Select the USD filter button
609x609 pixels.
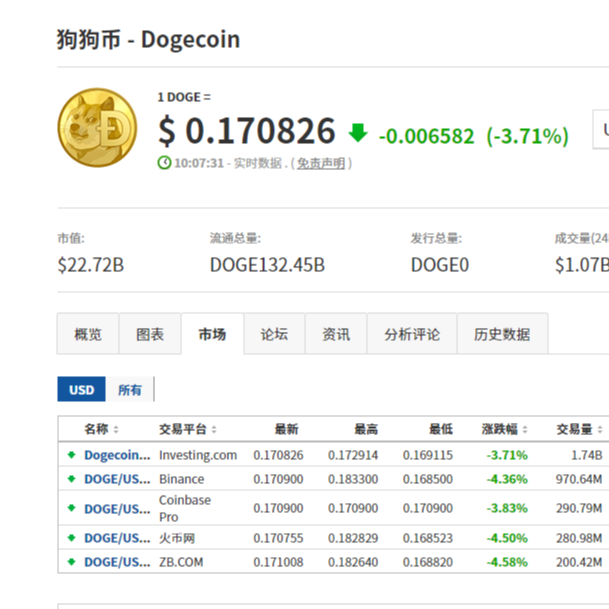pyautogui.click(x=81, y=389)
